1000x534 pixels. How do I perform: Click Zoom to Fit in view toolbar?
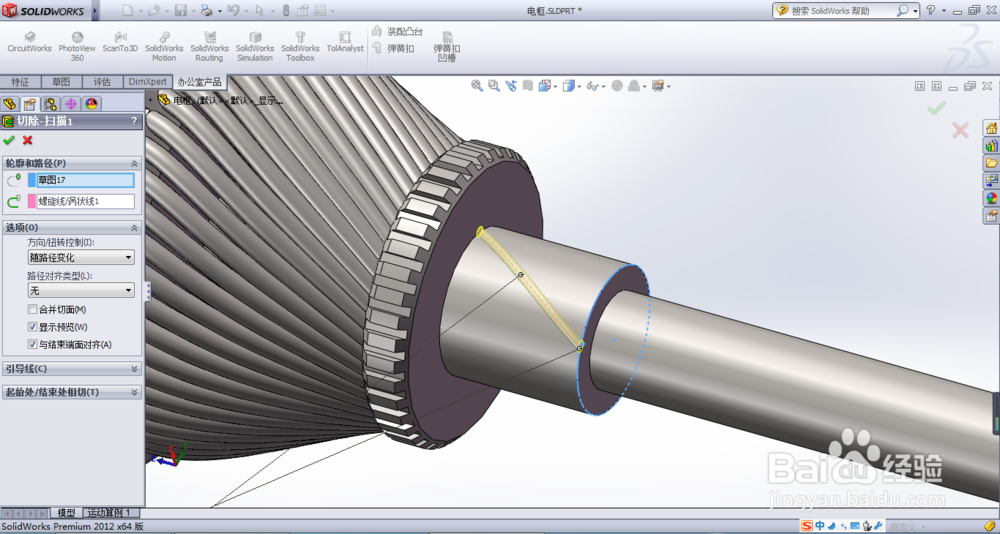pos(477,85)
